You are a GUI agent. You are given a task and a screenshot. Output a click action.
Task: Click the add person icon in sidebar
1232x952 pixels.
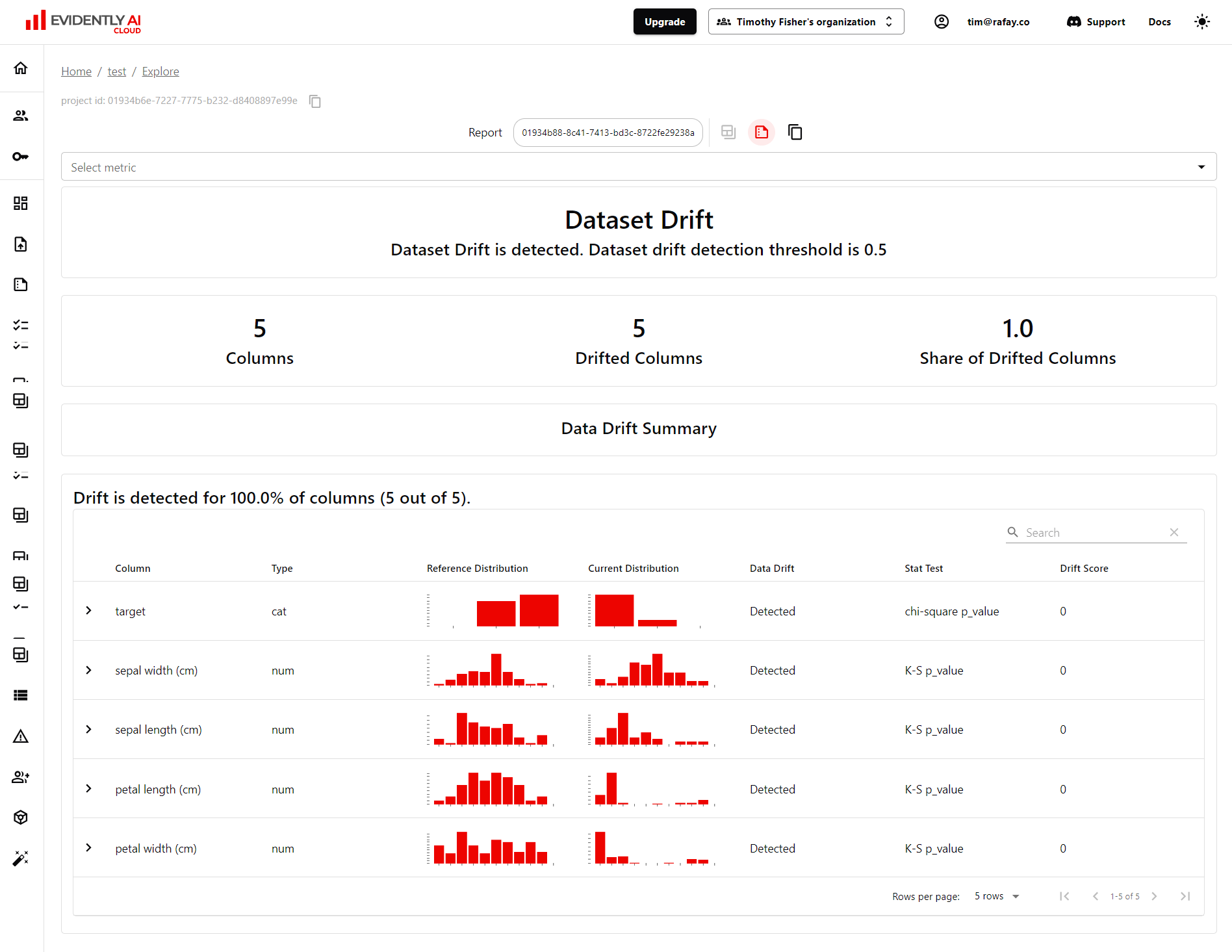coord(21,777)
